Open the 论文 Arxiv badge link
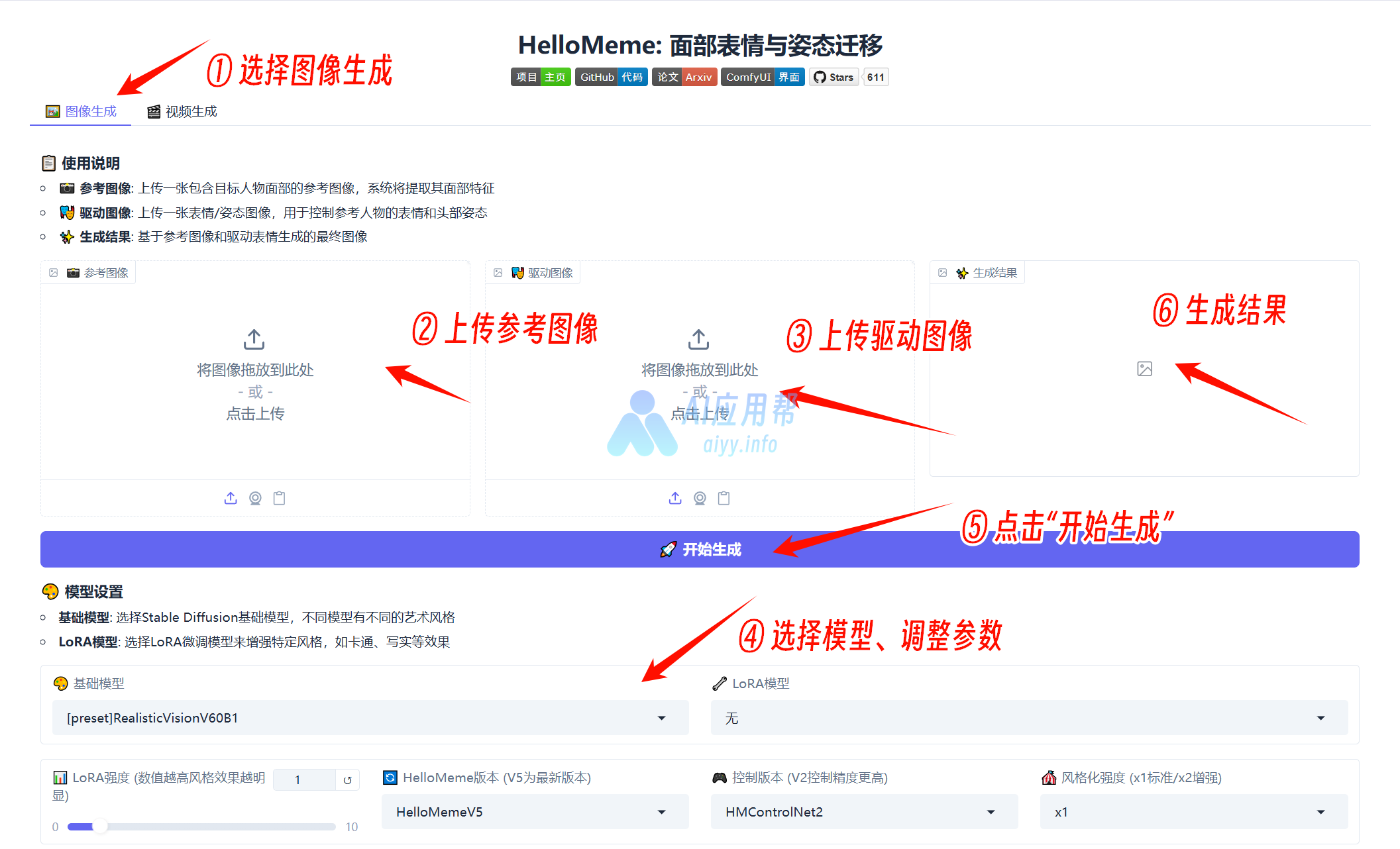The image size is (1400, 849). pyautogui.click(x=684, y=77)
